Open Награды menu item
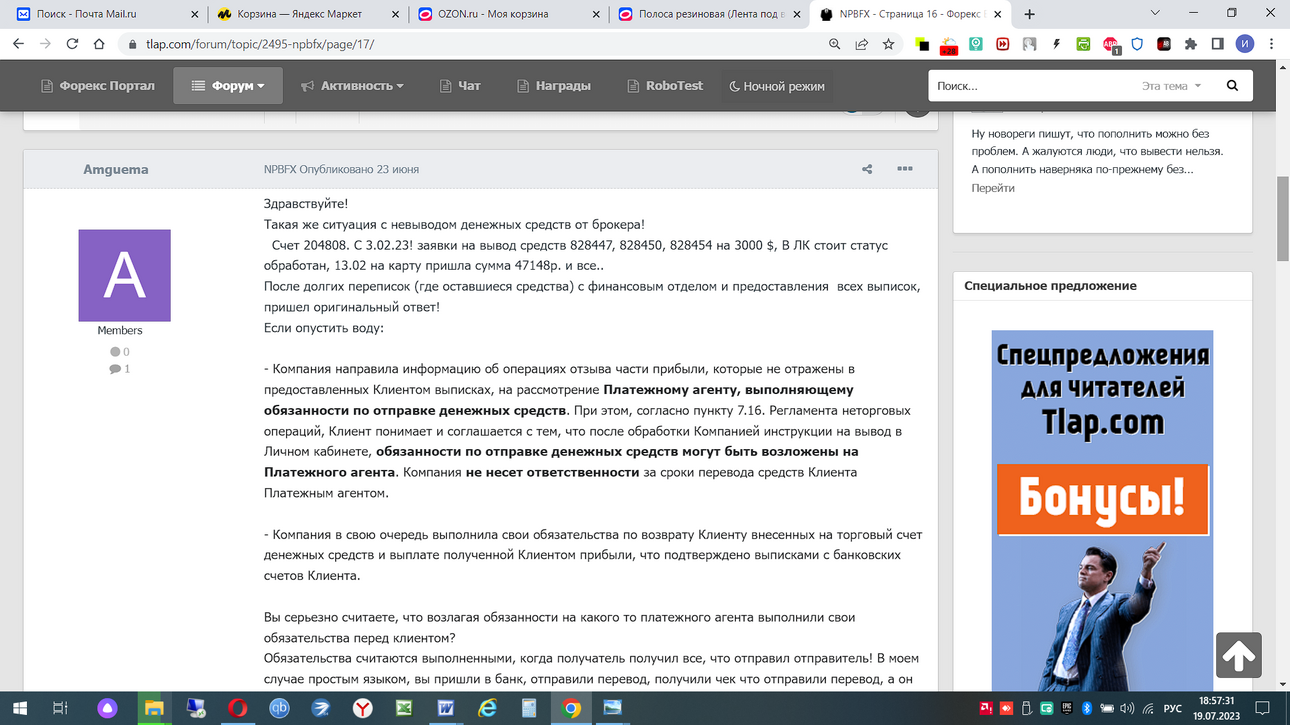 (554, 86)
